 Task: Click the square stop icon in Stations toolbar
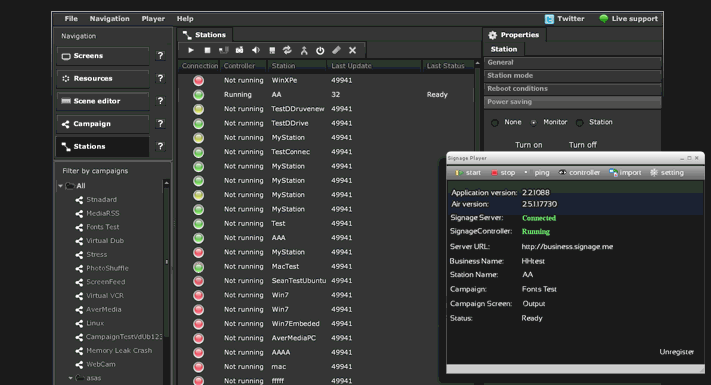pos(207,50)
